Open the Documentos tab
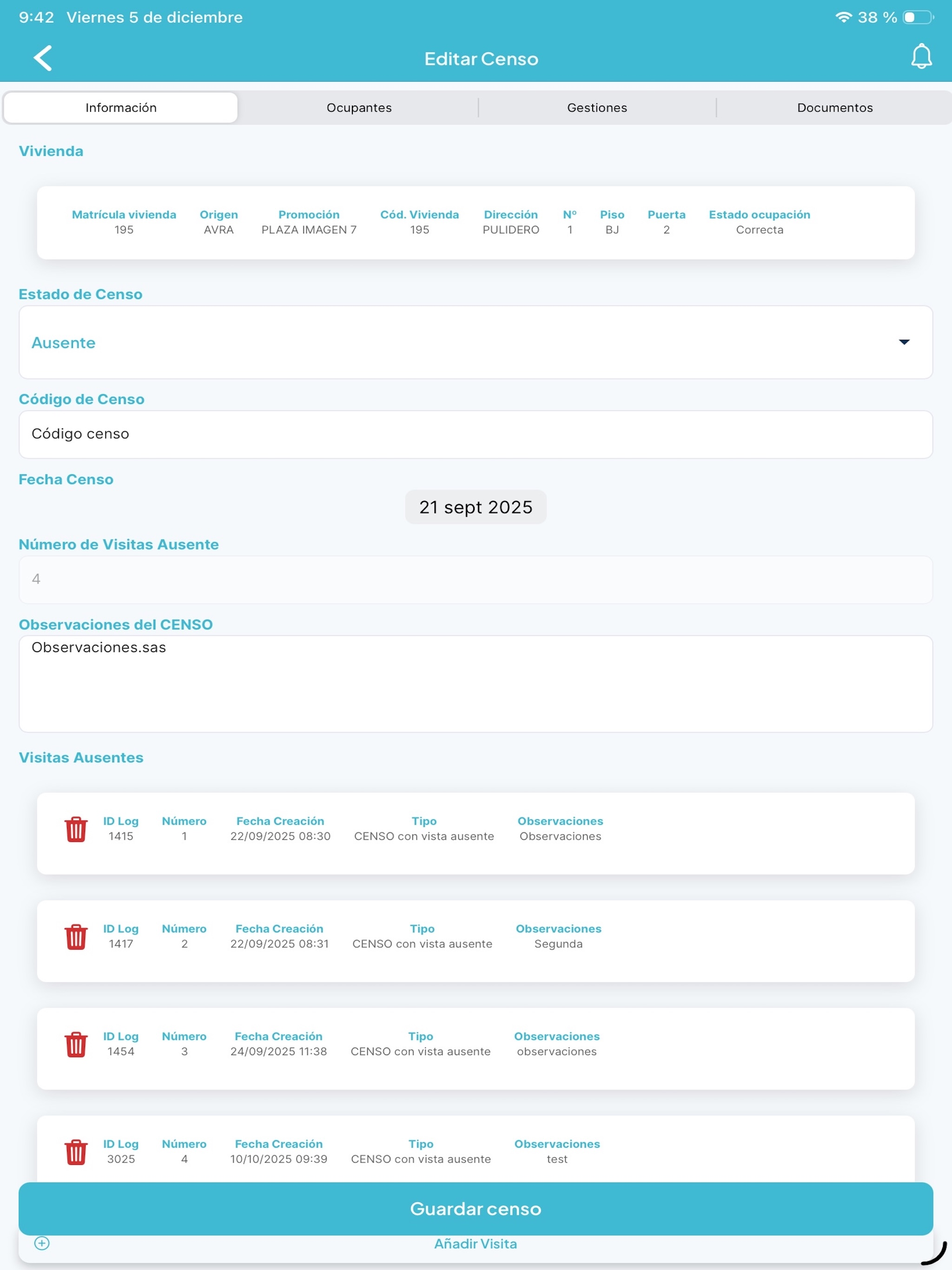 (835, 107)
